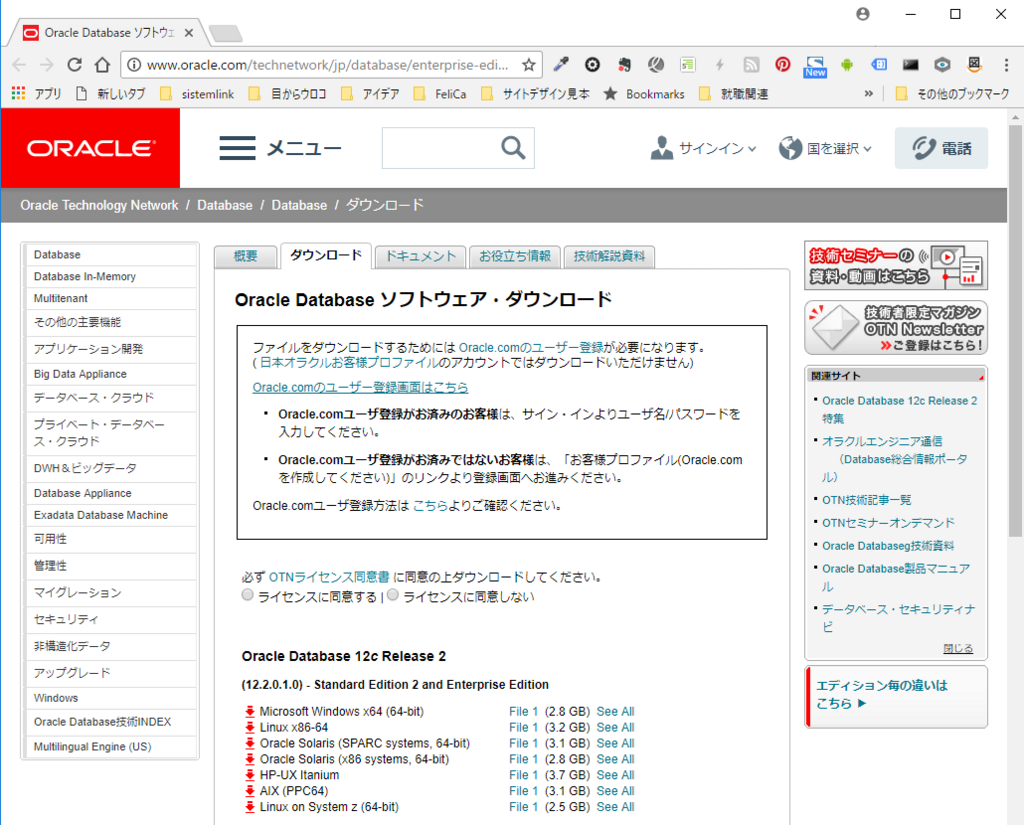Image resolution: width=1024 pixels, height=825 pixels.
Task: Click the site information icon in address bar
Action: point(133,65)
